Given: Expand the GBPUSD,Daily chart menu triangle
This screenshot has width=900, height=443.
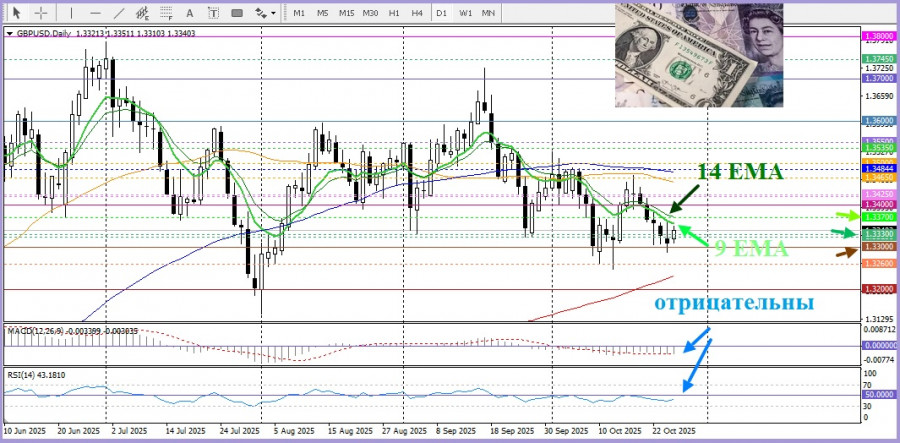Looking at the screenshot, I should (x=10, y=33).
